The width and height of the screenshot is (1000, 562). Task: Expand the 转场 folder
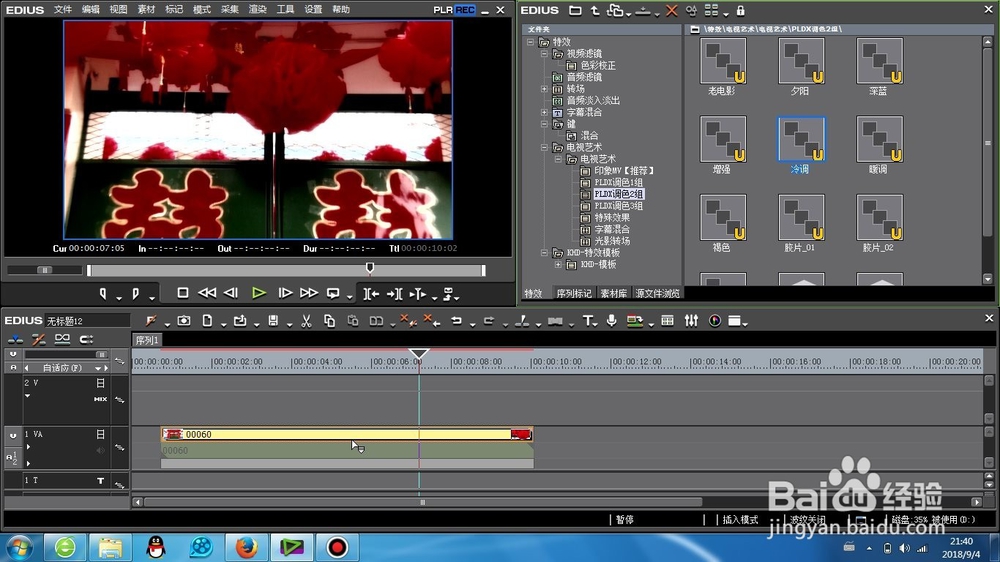pos(544,89)
